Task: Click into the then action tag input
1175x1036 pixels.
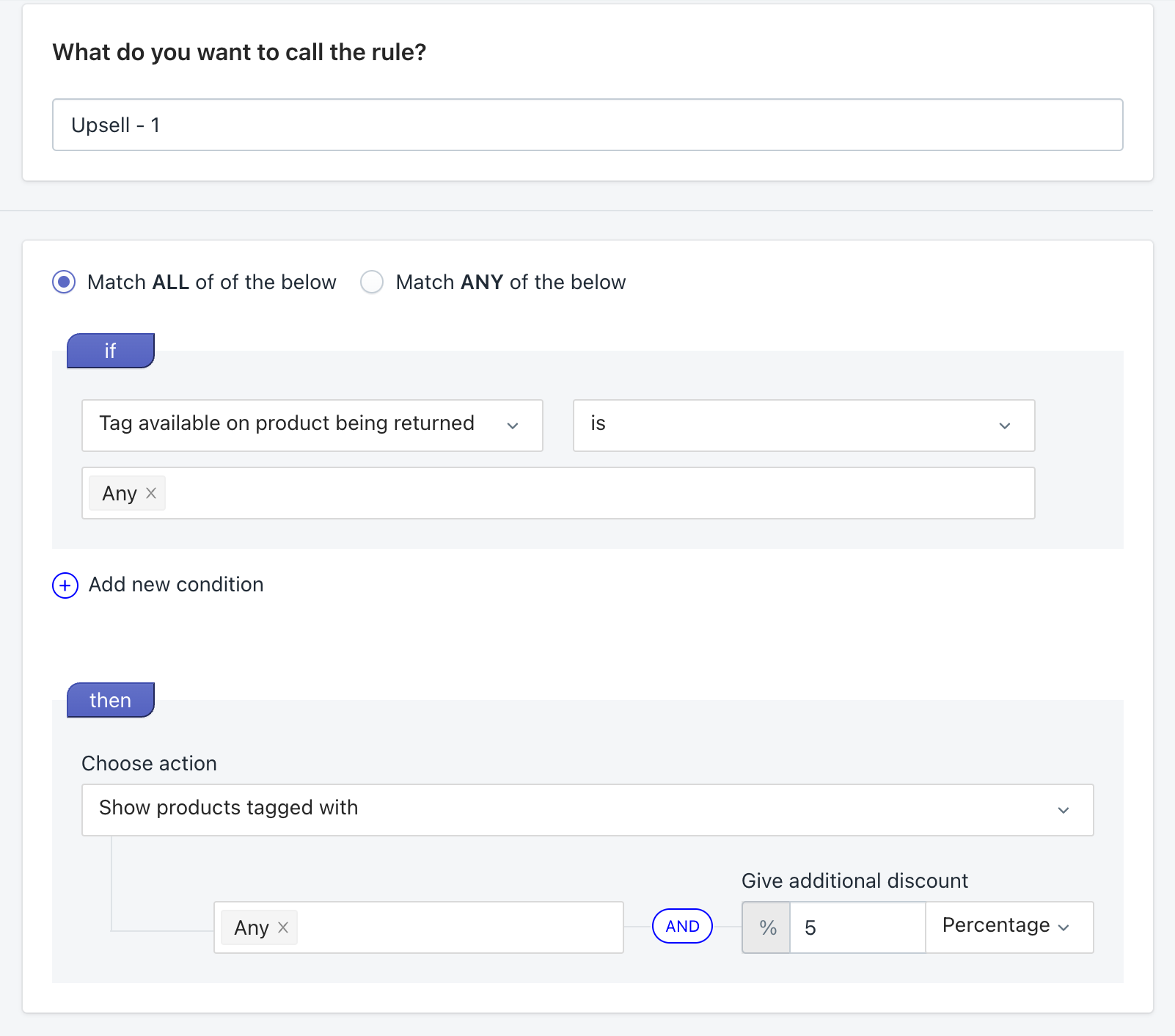Action: click(x=455, y=927)
